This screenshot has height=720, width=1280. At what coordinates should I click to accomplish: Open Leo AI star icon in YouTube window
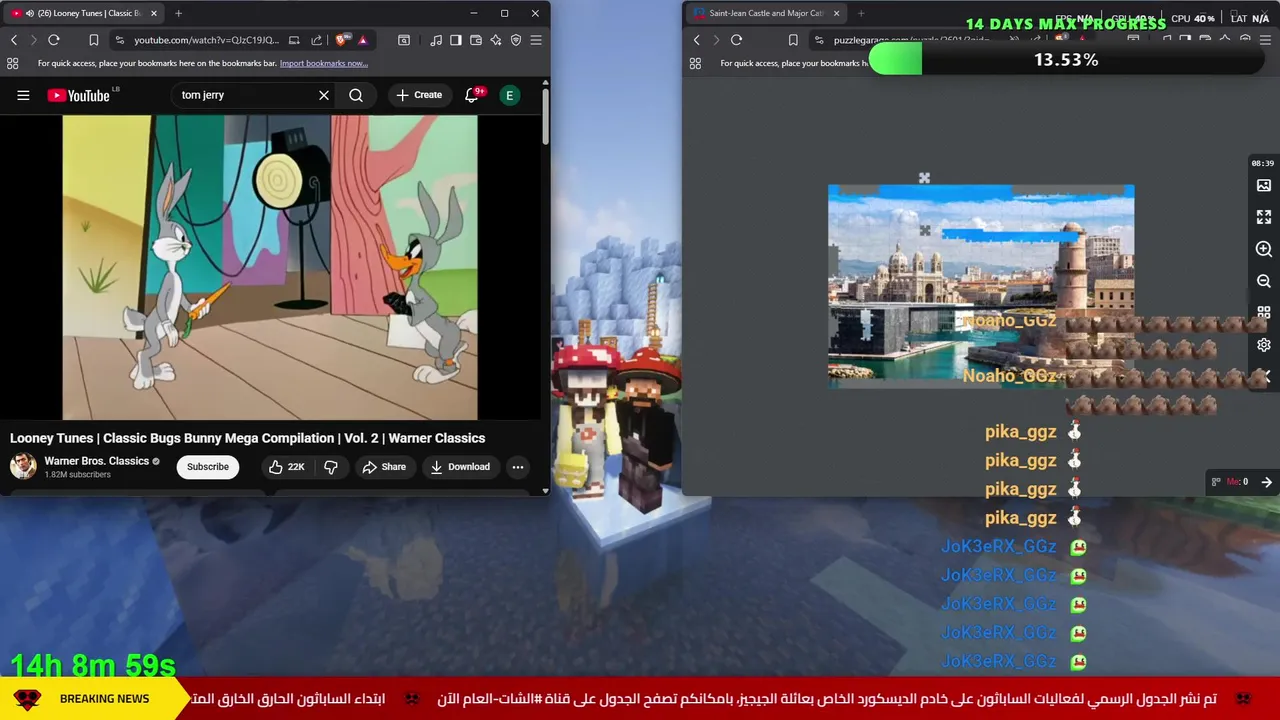[x=496, y=40]
